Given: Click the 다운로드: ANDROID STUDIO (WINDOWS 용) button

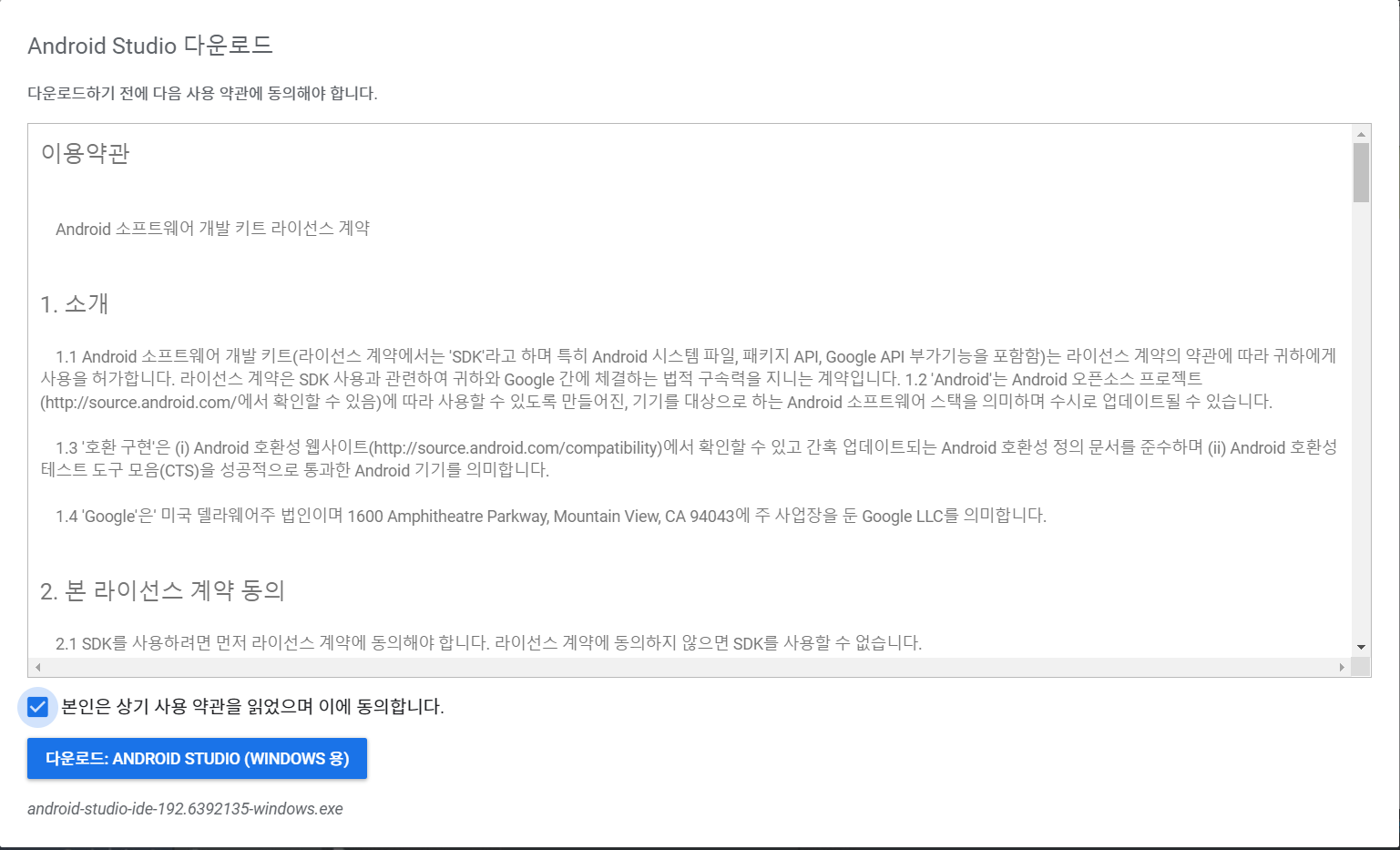Looking at the screenshot, I should (x=197, y=758).
